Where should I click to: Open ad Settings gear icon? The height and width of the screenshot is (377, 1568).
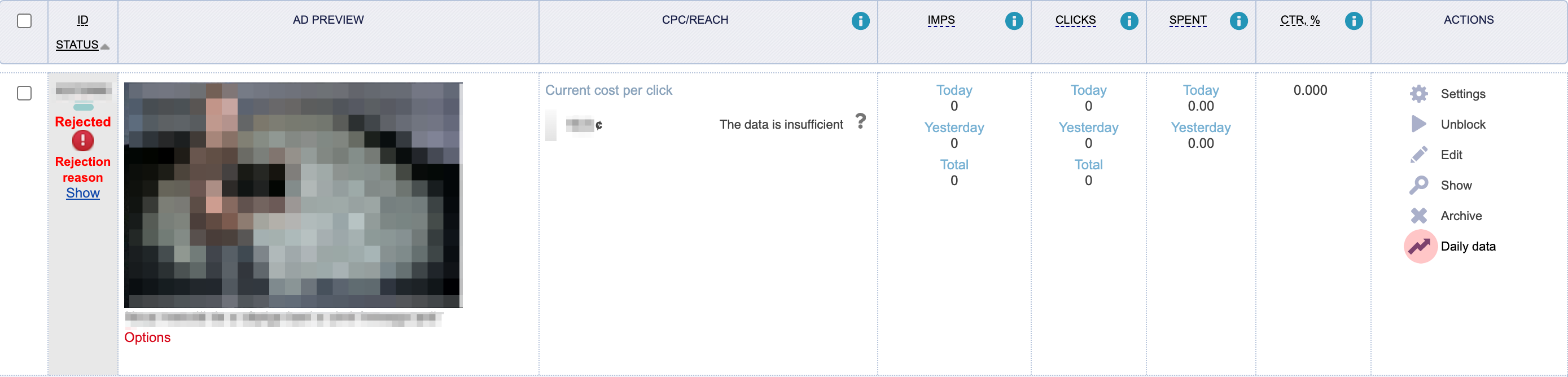click(1418, 94)
